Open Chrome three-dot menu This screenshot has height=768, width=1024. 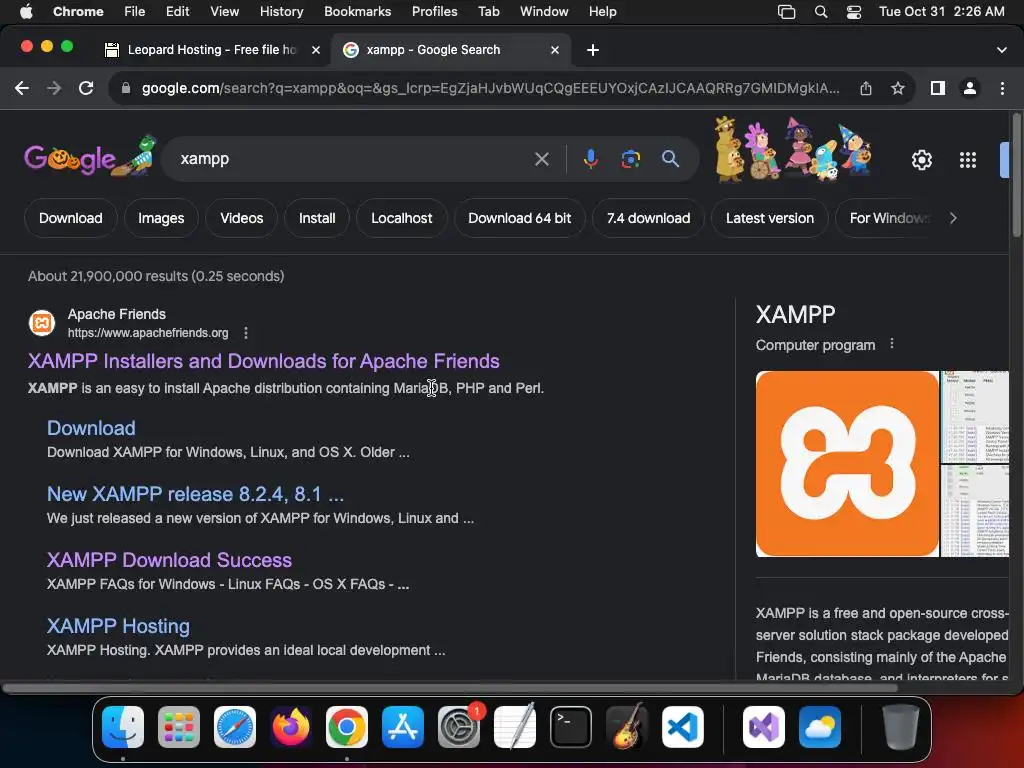(x=1002, y=88)
